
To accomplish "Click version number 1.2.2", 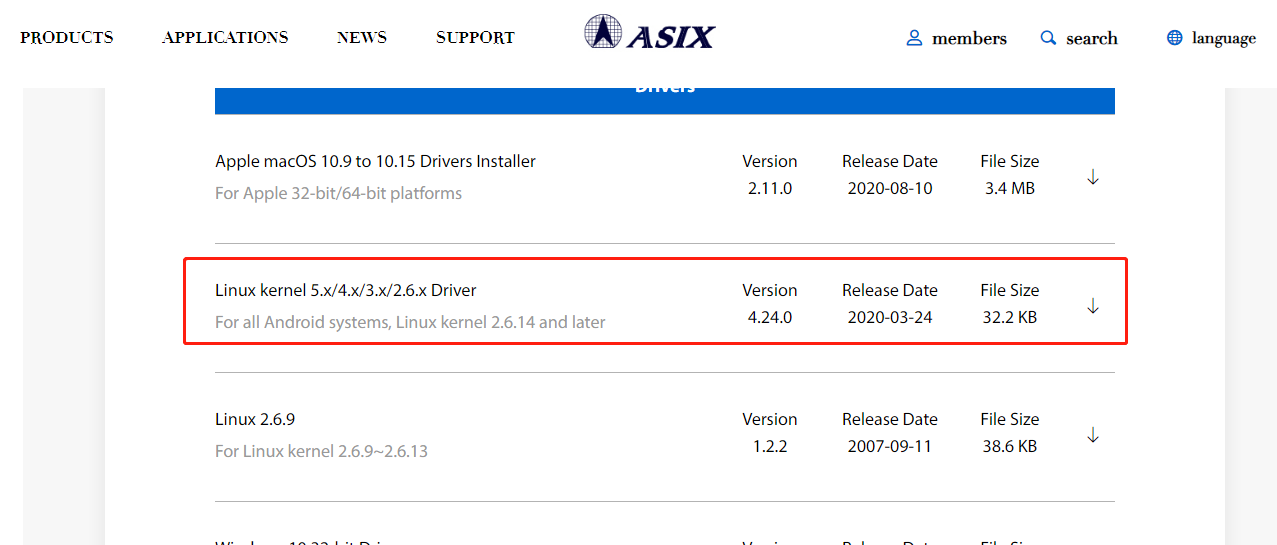I will [x=770, y=446].
